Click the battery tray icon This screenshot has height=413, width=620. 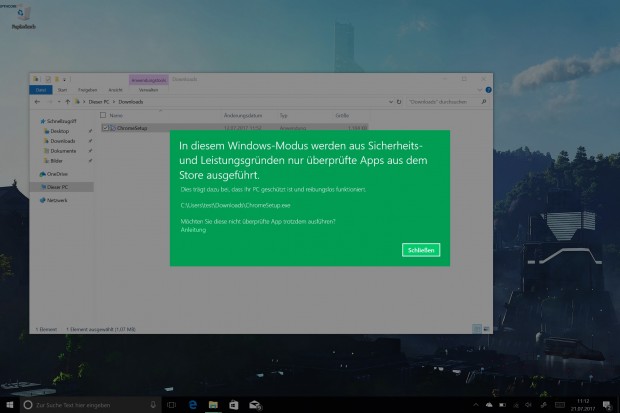point(502,405)
